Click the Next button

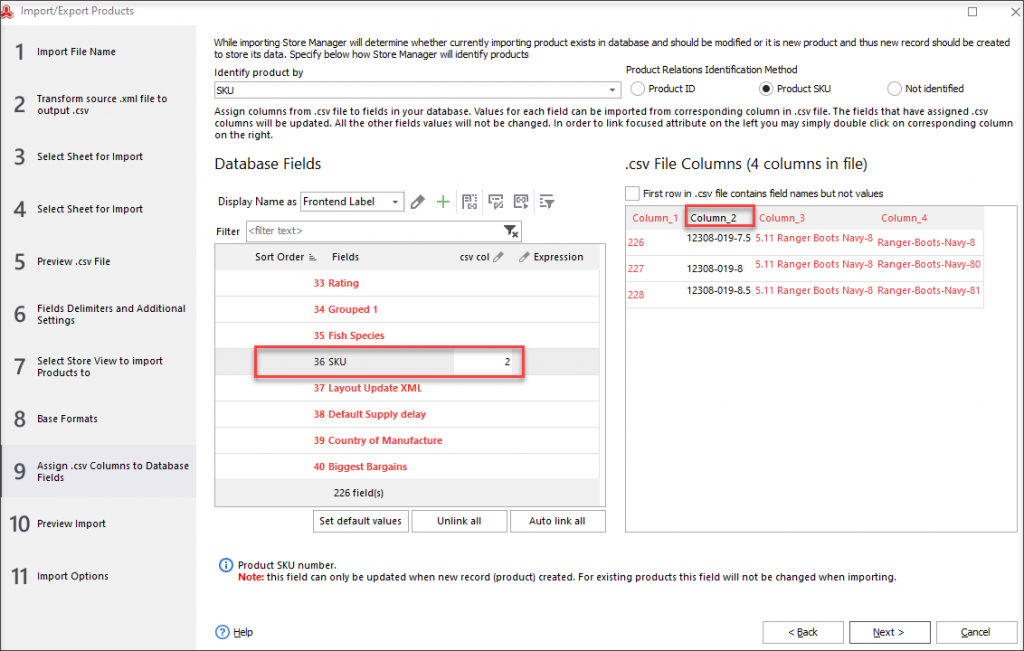click(889, 632)
